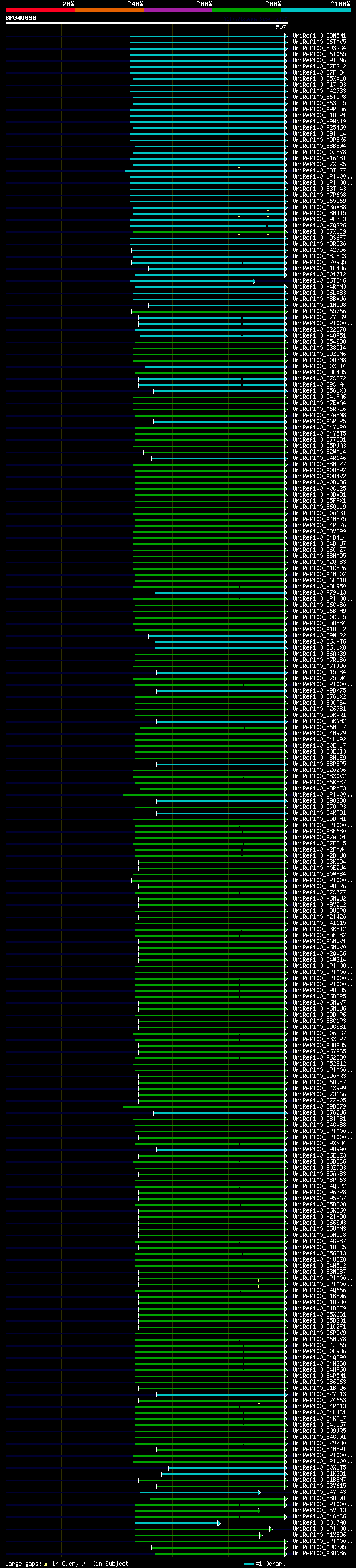Select hit UniRef100_P42756
356x1568 pixels.
(x=319, y=250)
